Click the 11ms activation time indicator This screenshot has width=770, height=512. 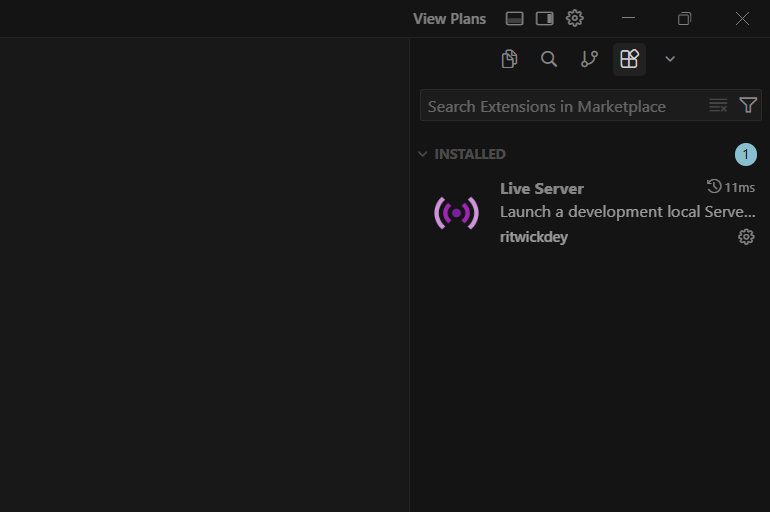point(731,187)
